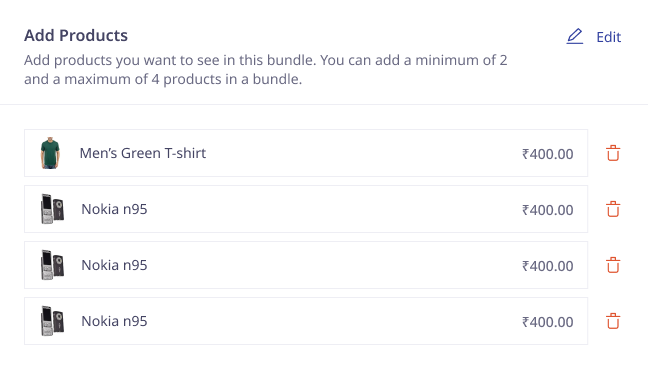Select the last Nokia n95 product name
Viewport: 648px width, 369px height.
(x=114, y=321)
